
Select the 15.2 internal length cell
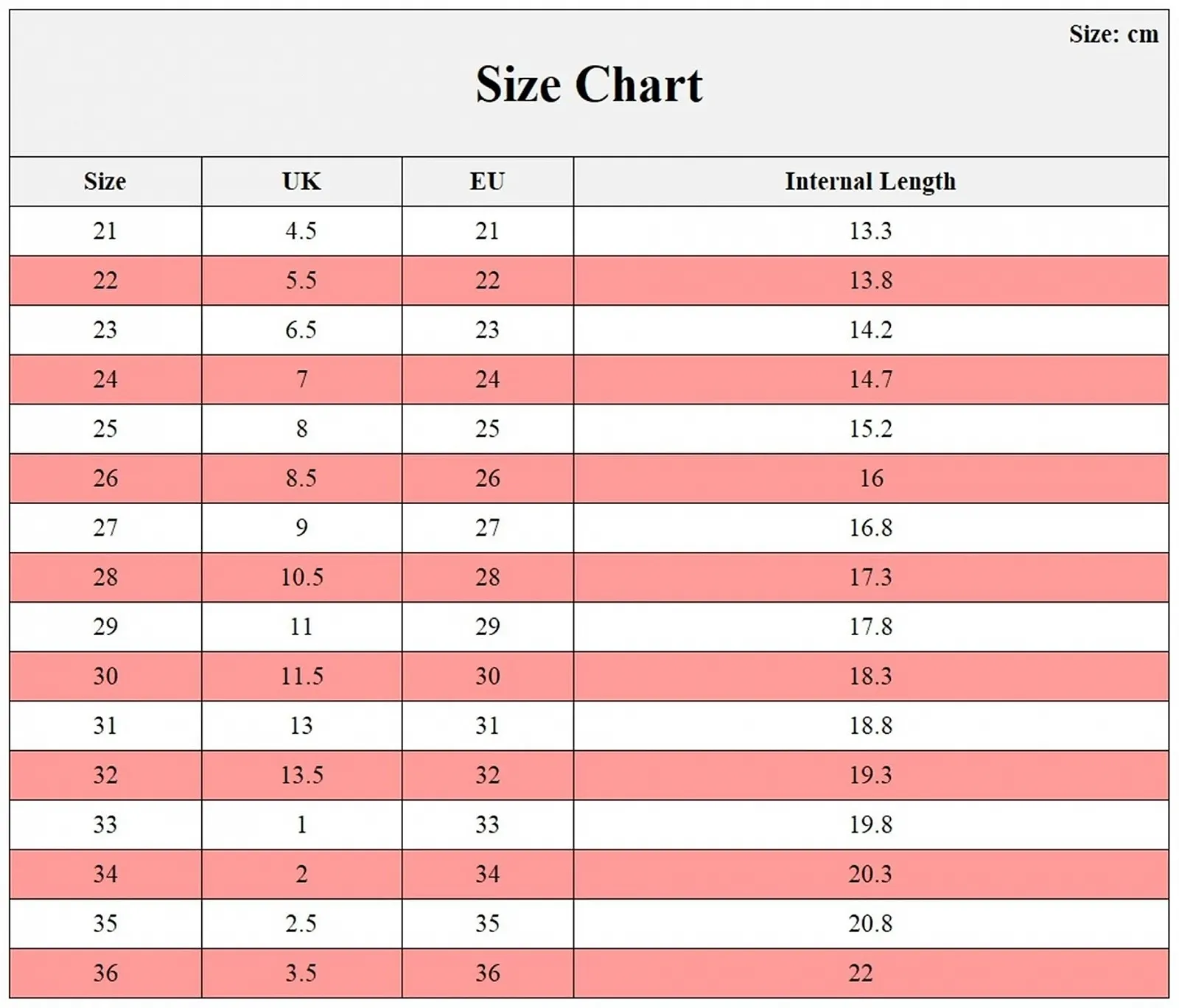(x=870, y=429)
